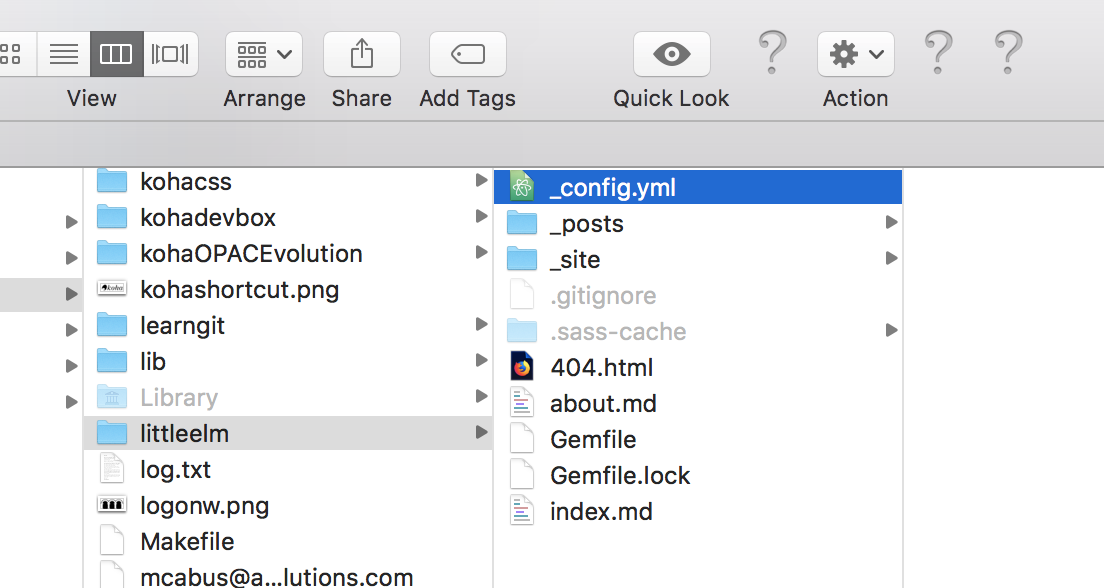
Task: Click the logonw.png thumbnail icon
Action: [111, 505]
